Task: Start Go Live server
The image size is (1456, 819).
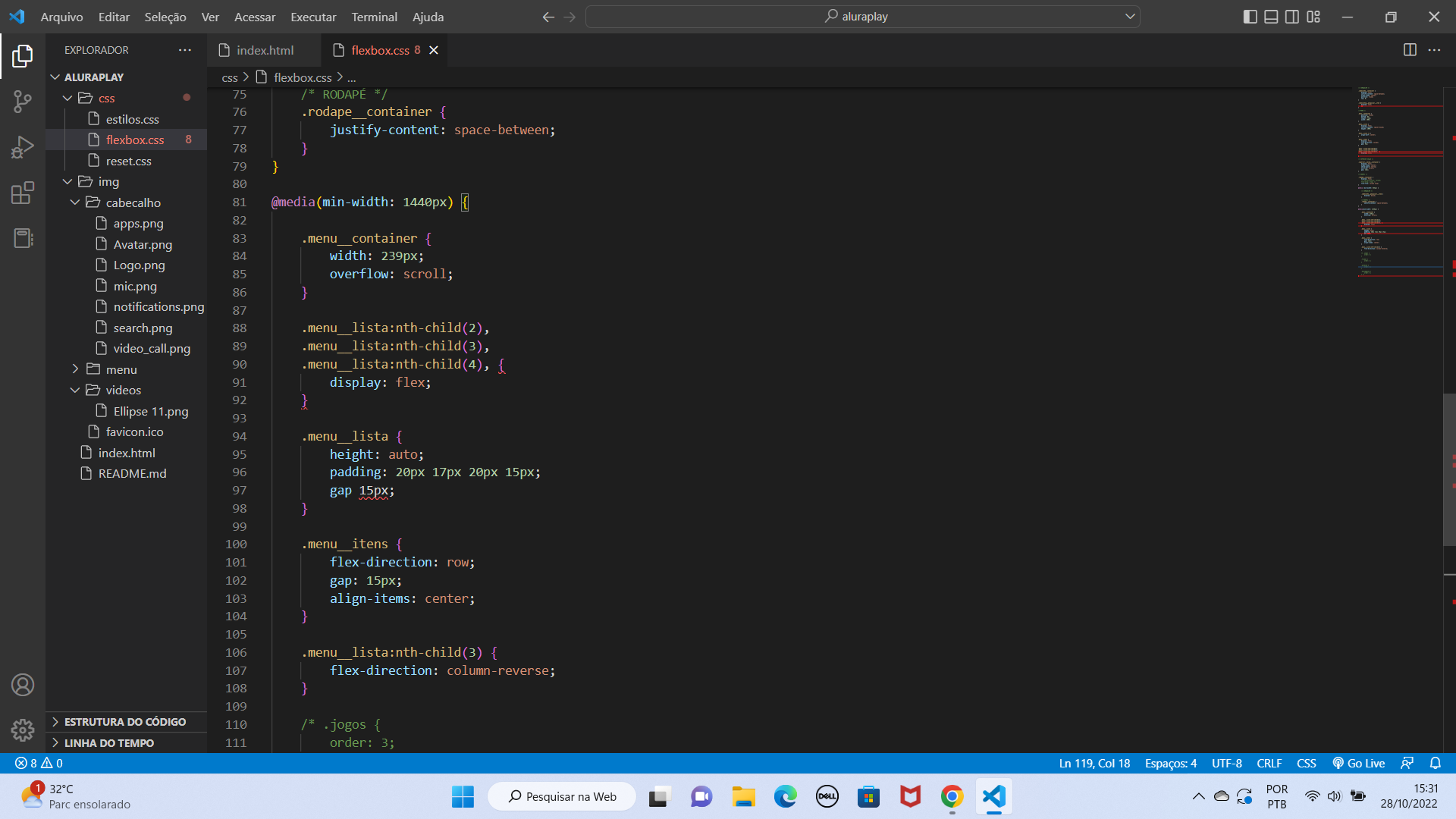Action: coord(1359,763)
